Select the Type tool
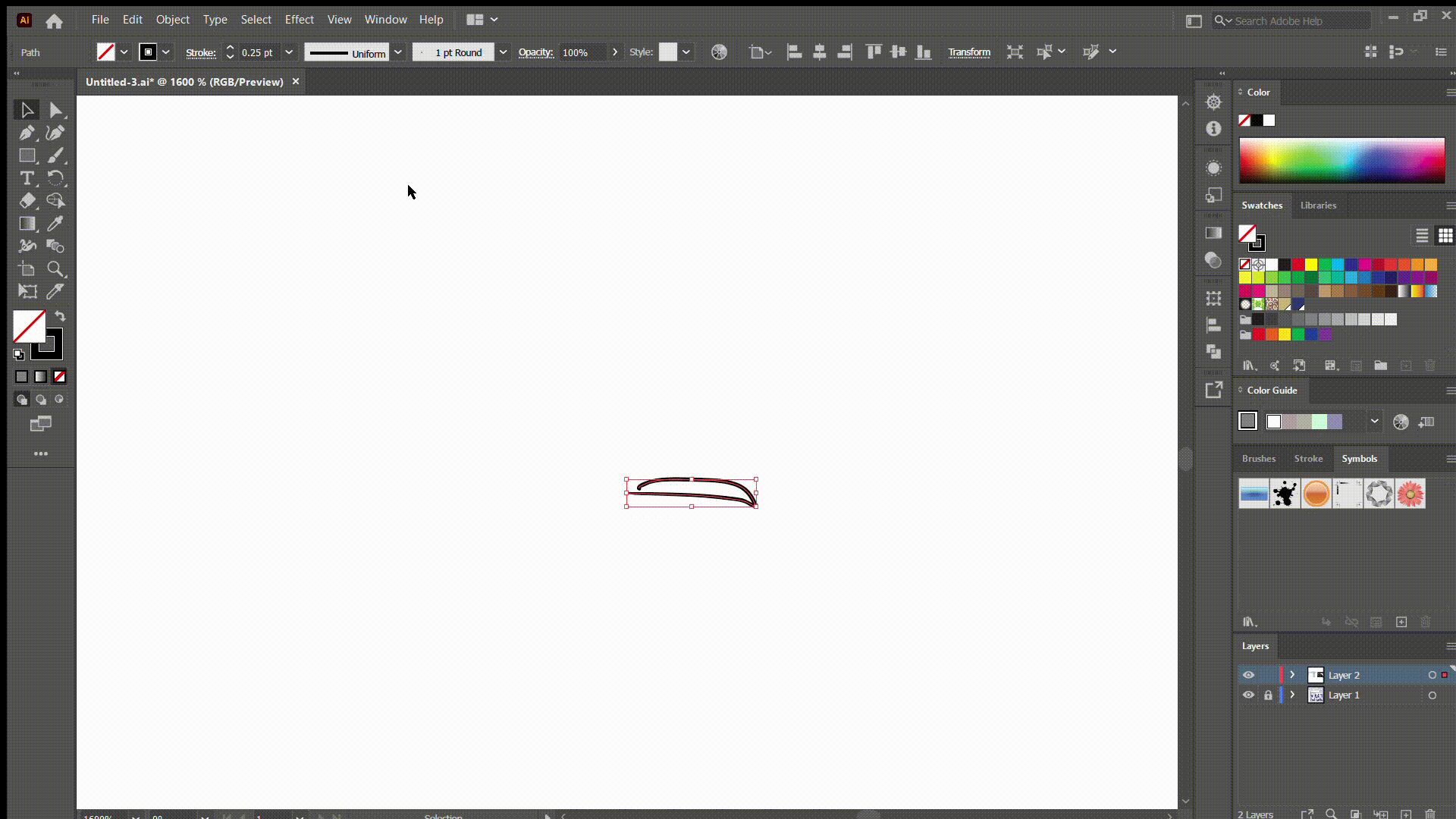 click(27, 179)
